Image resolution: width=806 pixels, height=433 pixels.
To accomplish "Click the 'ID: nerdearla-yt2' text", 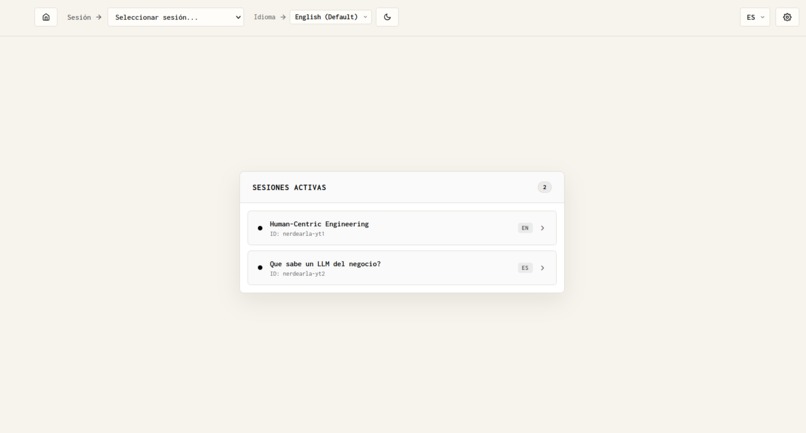I will point(297,274).
